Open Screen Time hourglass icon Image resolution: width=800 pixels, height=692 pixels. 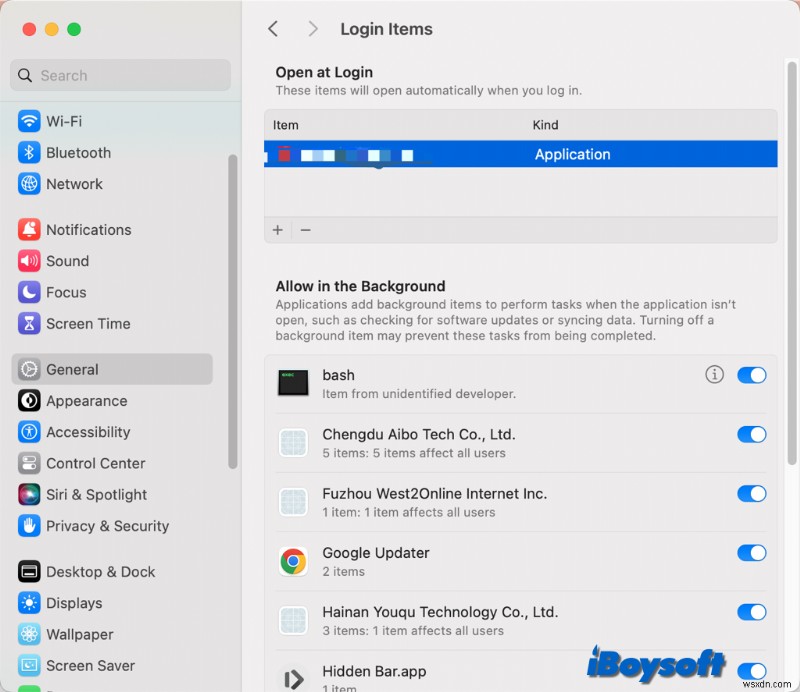(x=29, y=324)
